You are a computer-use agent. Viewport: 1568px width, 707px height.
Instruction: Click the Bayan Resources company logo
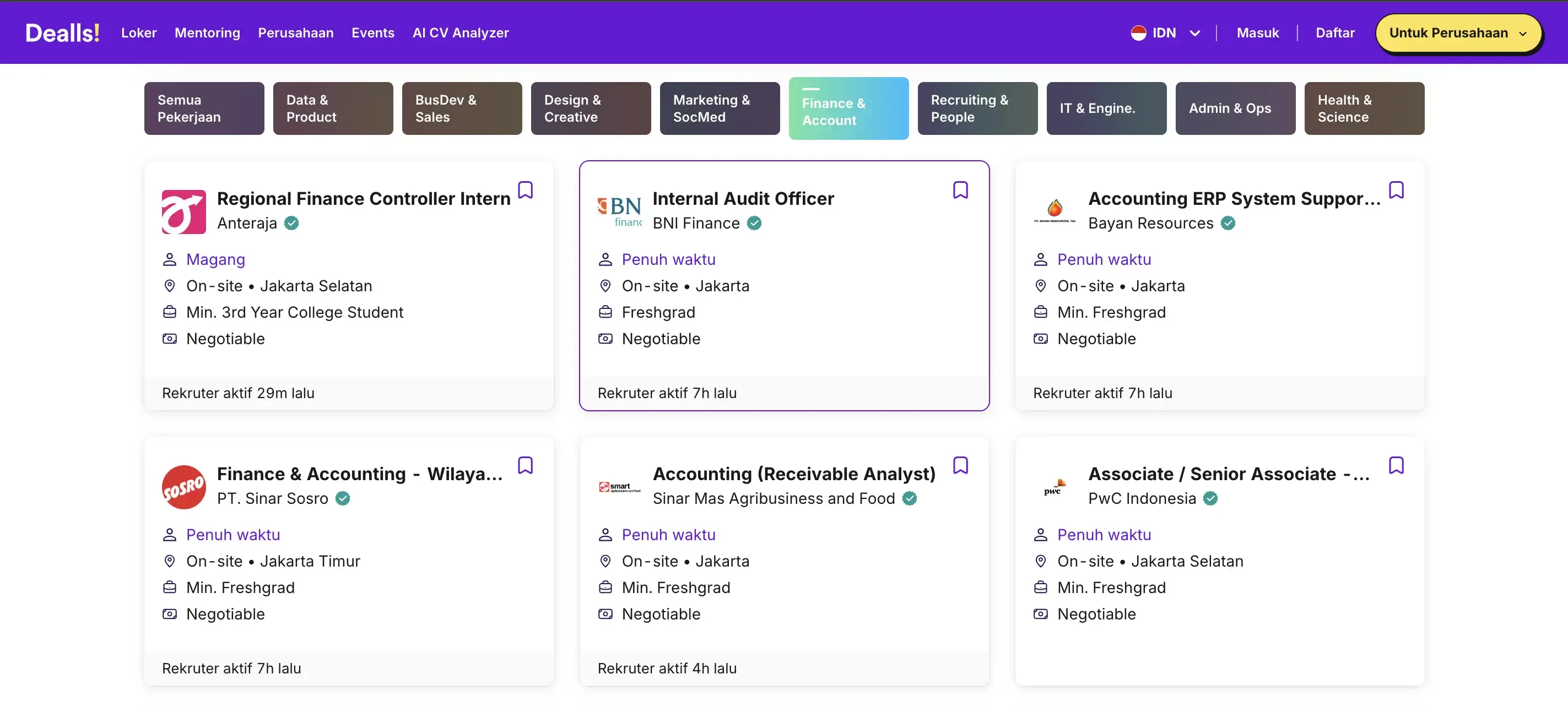click(x=1055, y=212)
